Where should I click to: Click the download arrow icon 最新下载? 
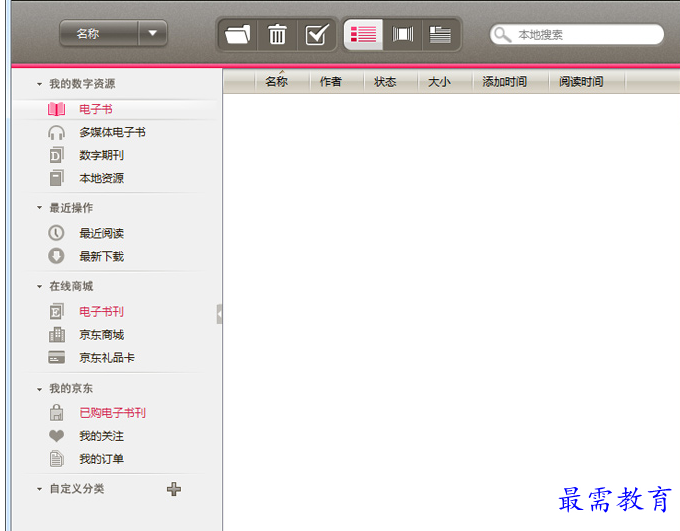click(56, 256)
